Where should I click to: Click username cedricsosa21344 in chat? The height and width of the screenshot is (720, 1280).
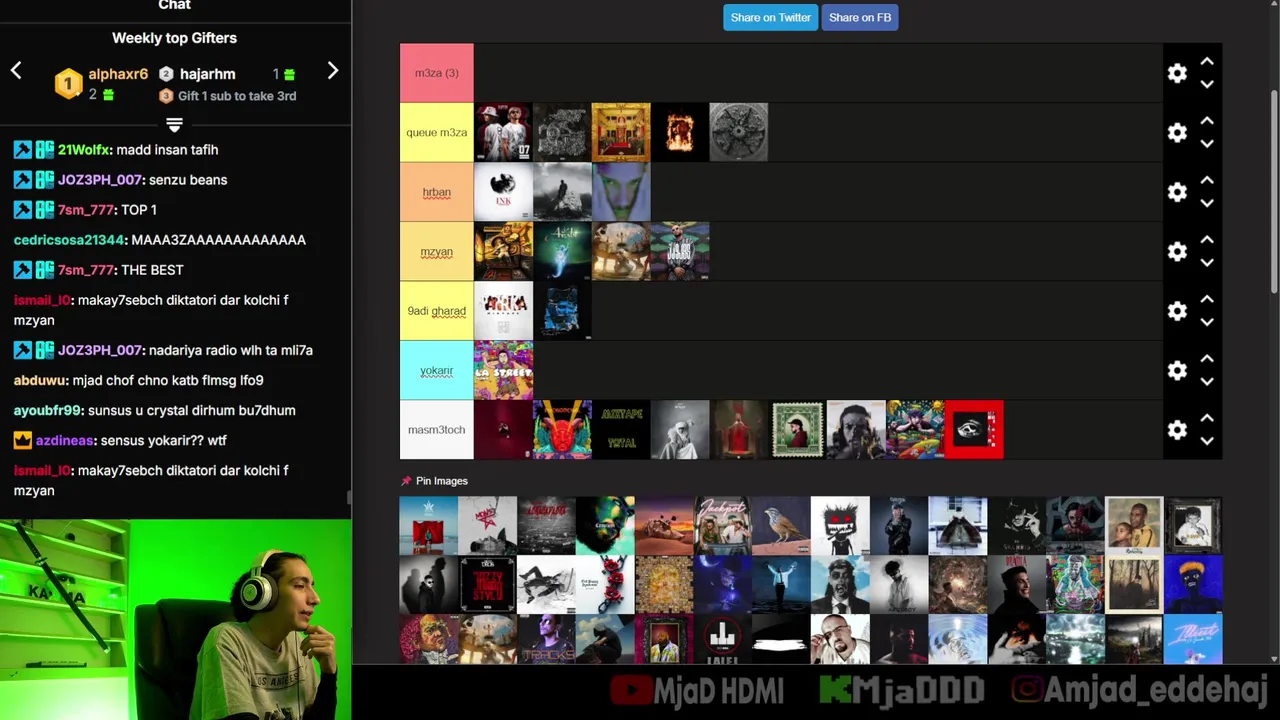[x=69, y=240]
